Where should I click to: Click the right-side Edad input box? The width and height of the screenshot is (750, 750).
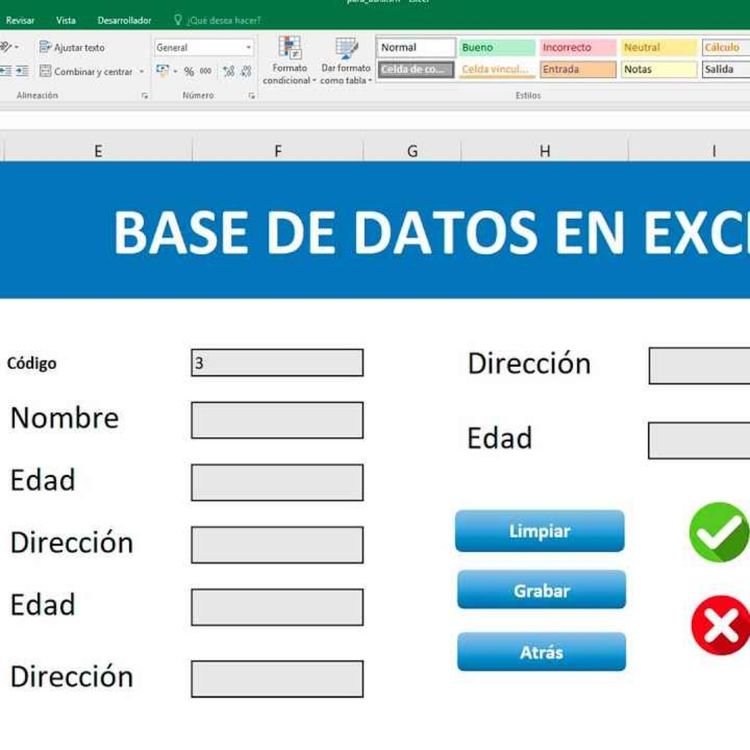pyautogui.click(x=699, y=441)
